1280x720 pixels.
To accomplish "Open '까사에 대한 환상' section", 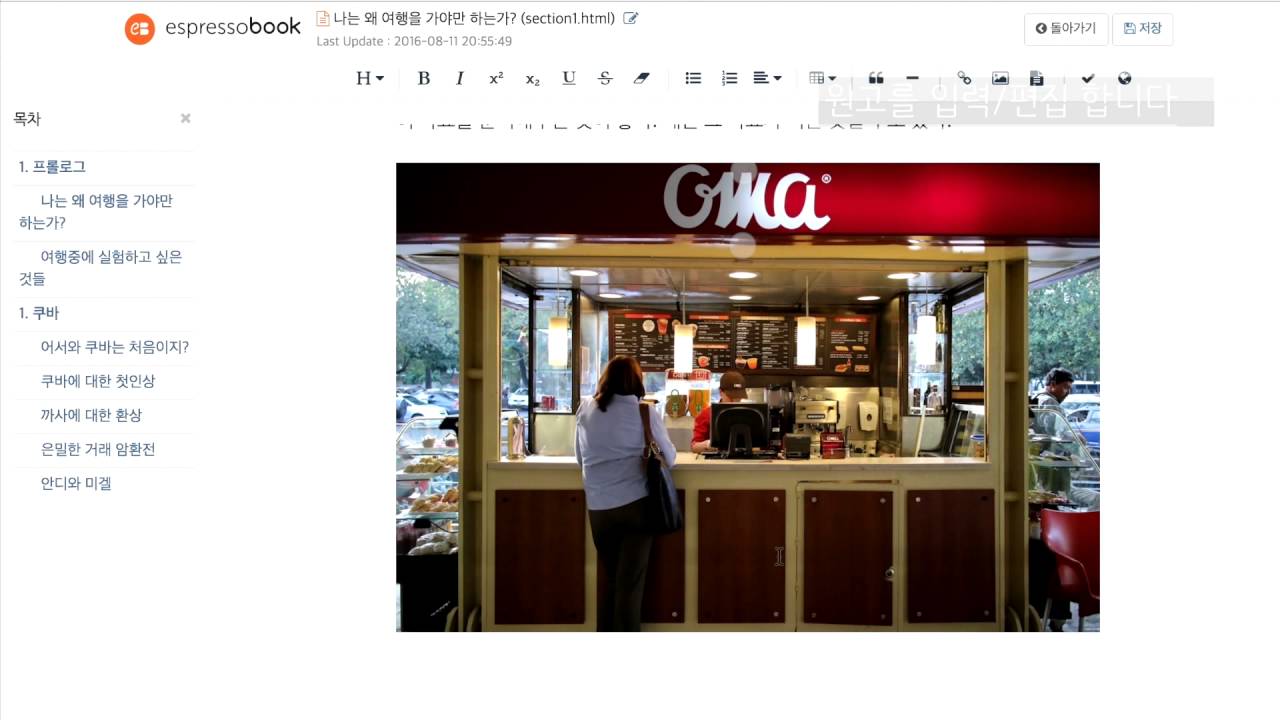I will click(91, 415).
